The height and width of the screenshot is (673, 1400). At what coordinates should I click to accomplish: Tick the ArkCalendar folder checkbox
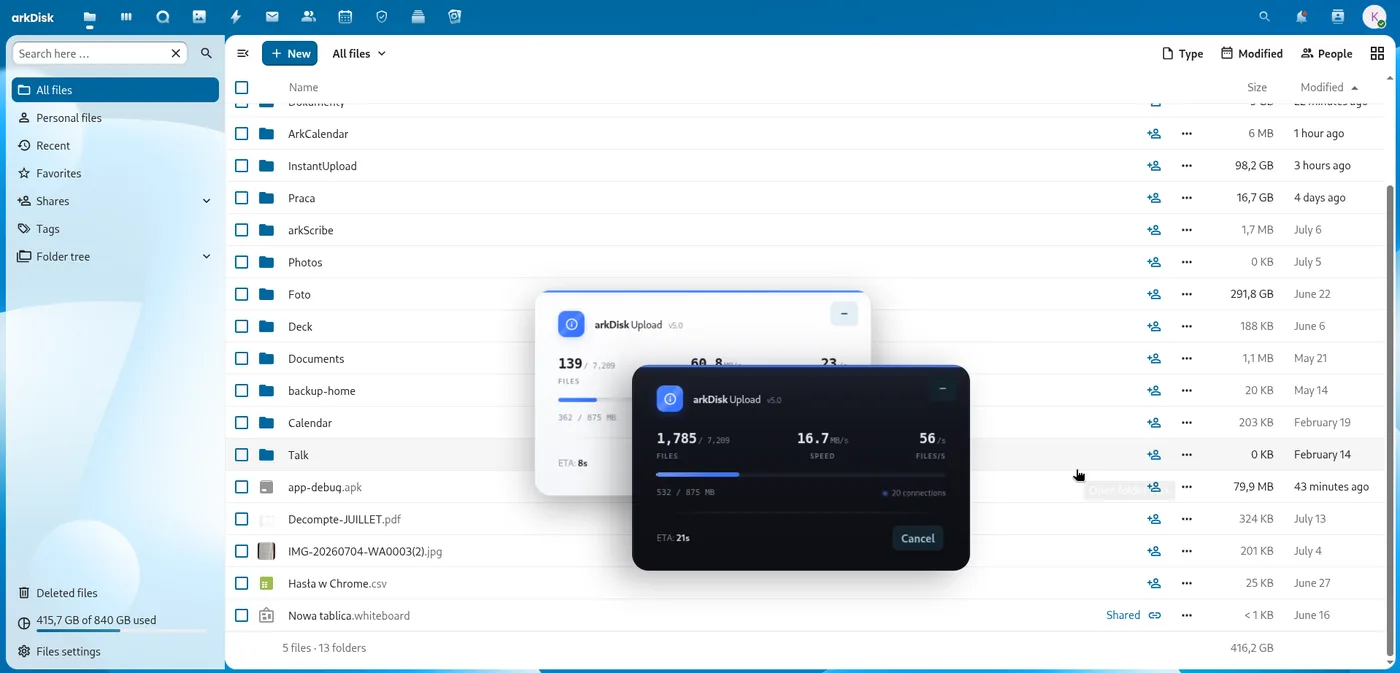[x=241, y=134]
